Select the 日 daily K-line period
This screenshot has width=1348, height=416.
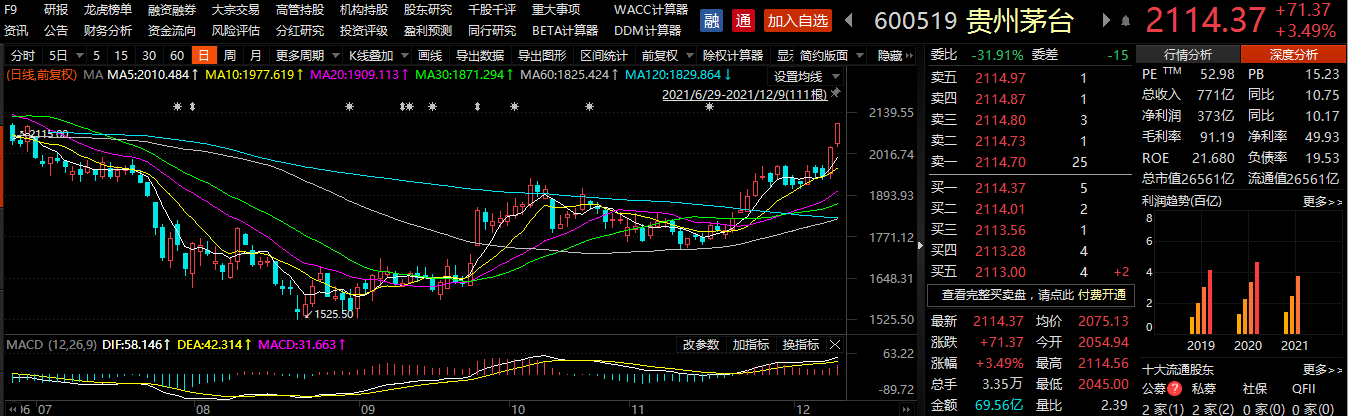click(204, 55)
